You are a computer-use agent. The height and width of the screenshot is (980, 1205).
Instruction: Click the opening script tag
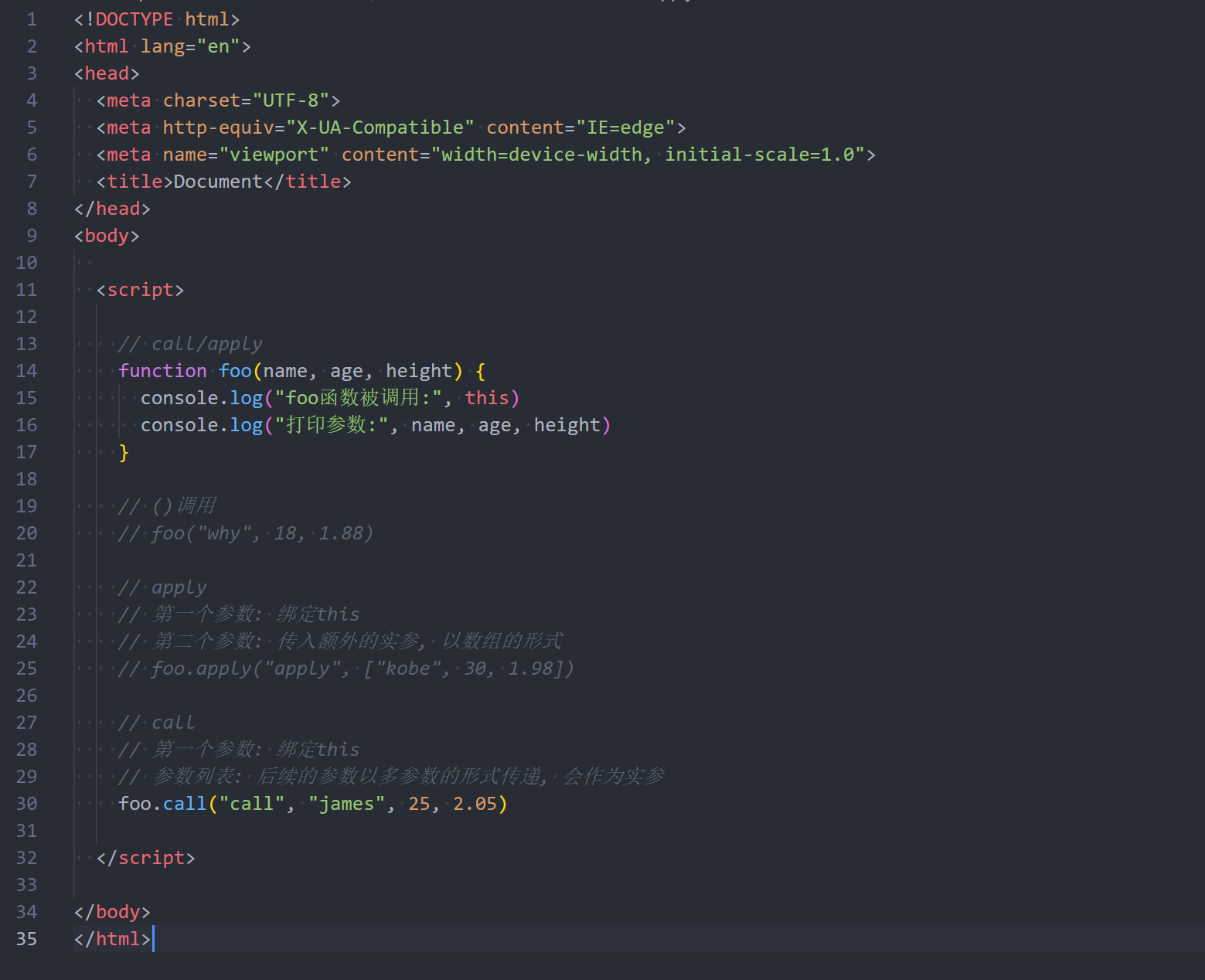[x=140, y=290]
